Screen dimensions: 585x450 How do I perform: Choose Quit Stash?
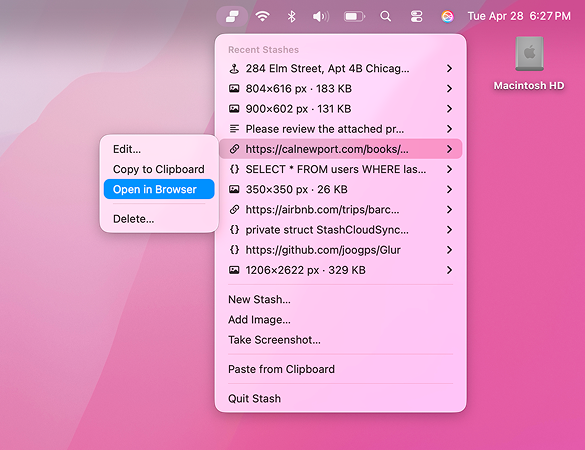(x=341, y=399)
